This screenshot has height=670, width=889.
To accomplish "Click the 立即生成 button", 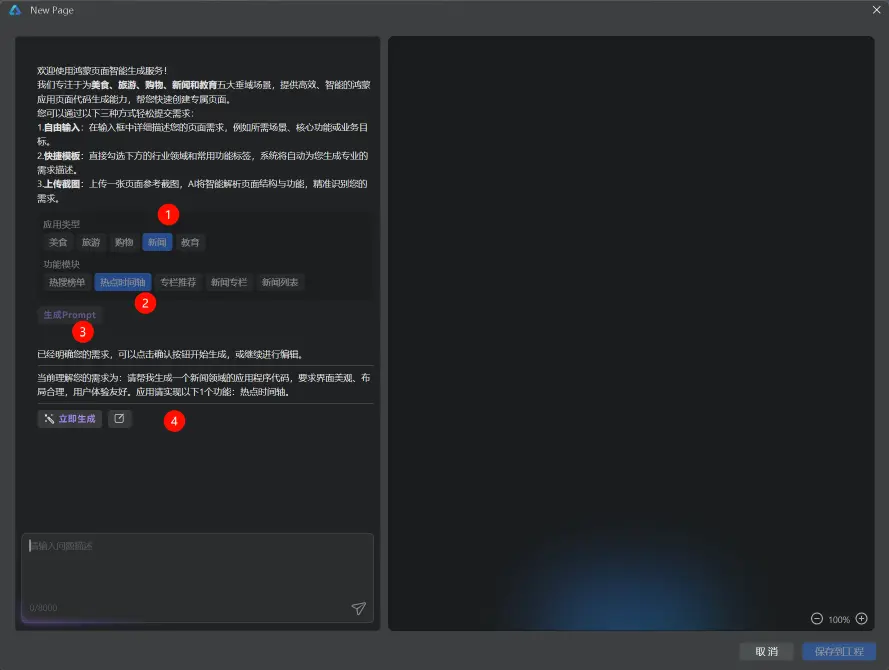I will pos(69,419).
